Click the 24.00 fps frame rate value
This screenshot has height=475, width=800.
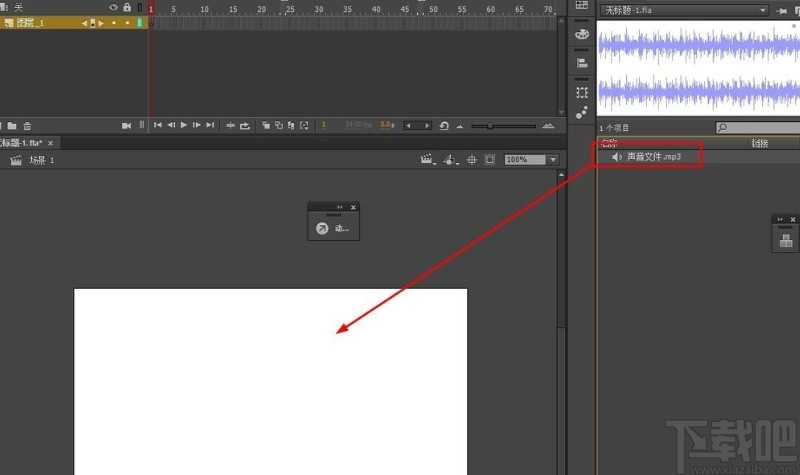[x=359, y=124]
